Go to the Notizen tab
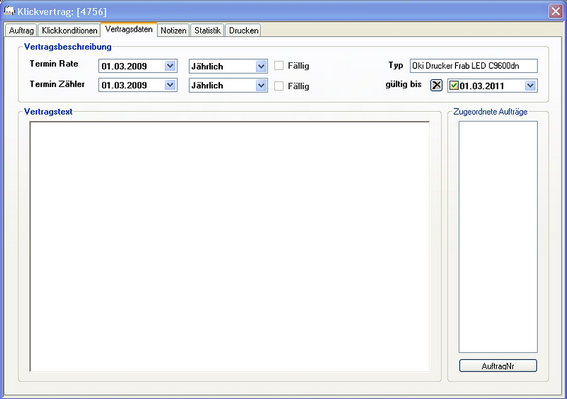 click(x=173, y=30)
